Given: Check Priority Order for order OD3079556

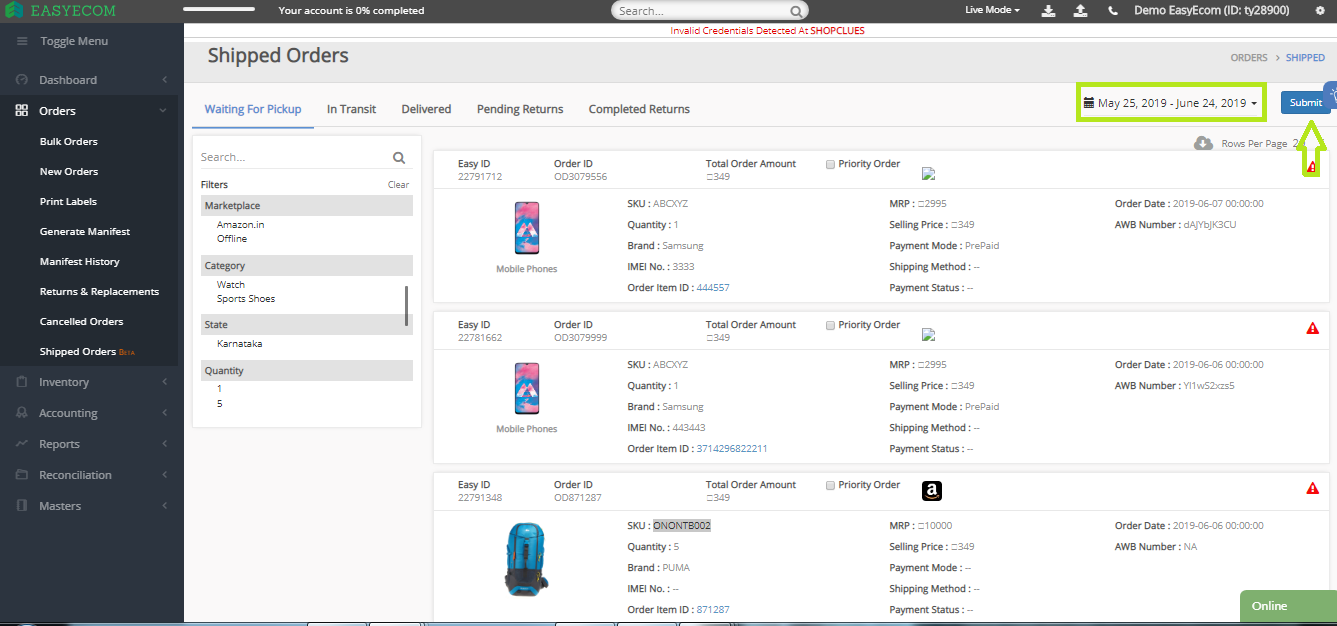Looking at the screenshot, I should [x=830, y=164].
